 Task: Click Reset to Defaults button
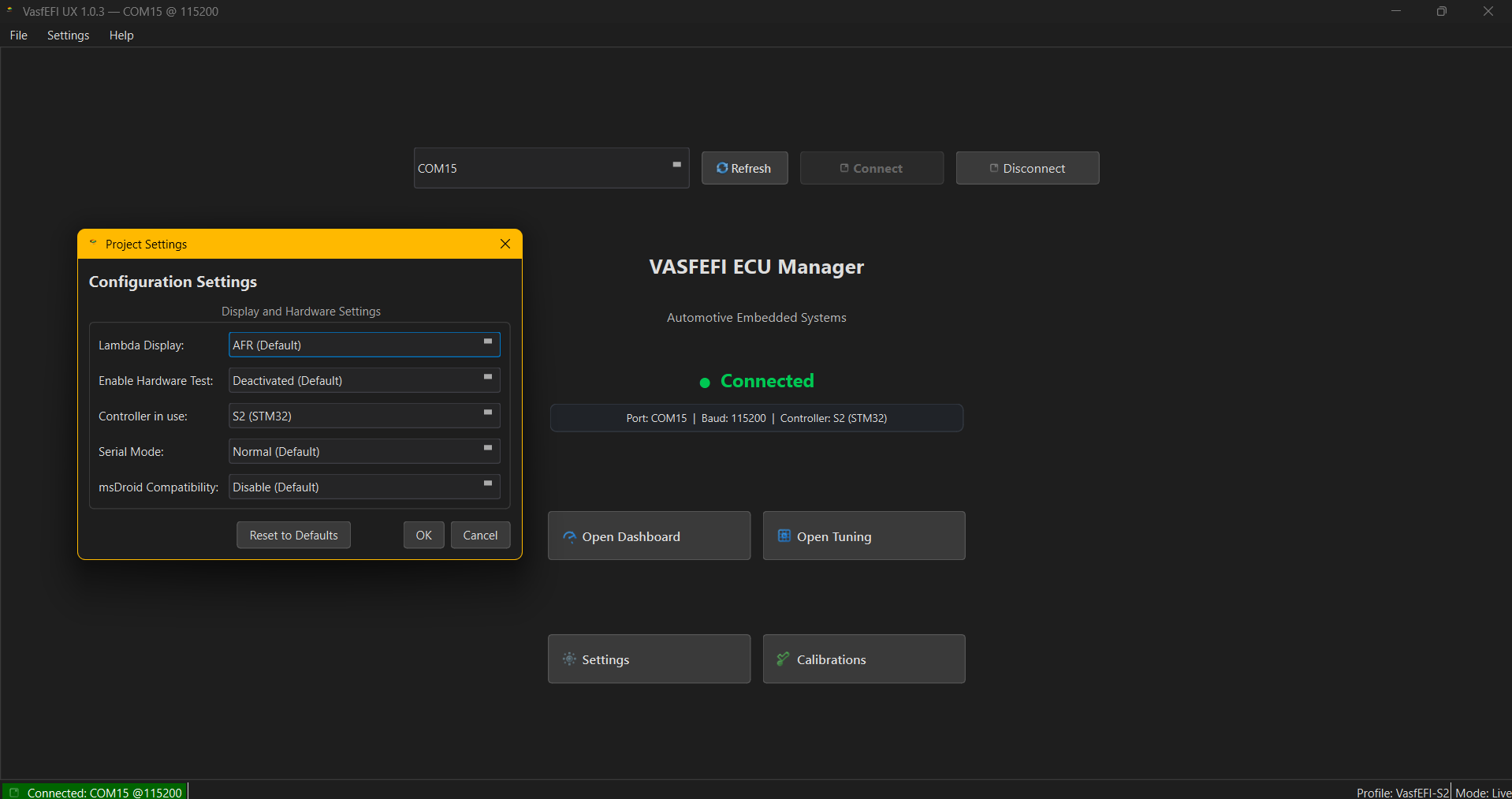tap(293, 535)
